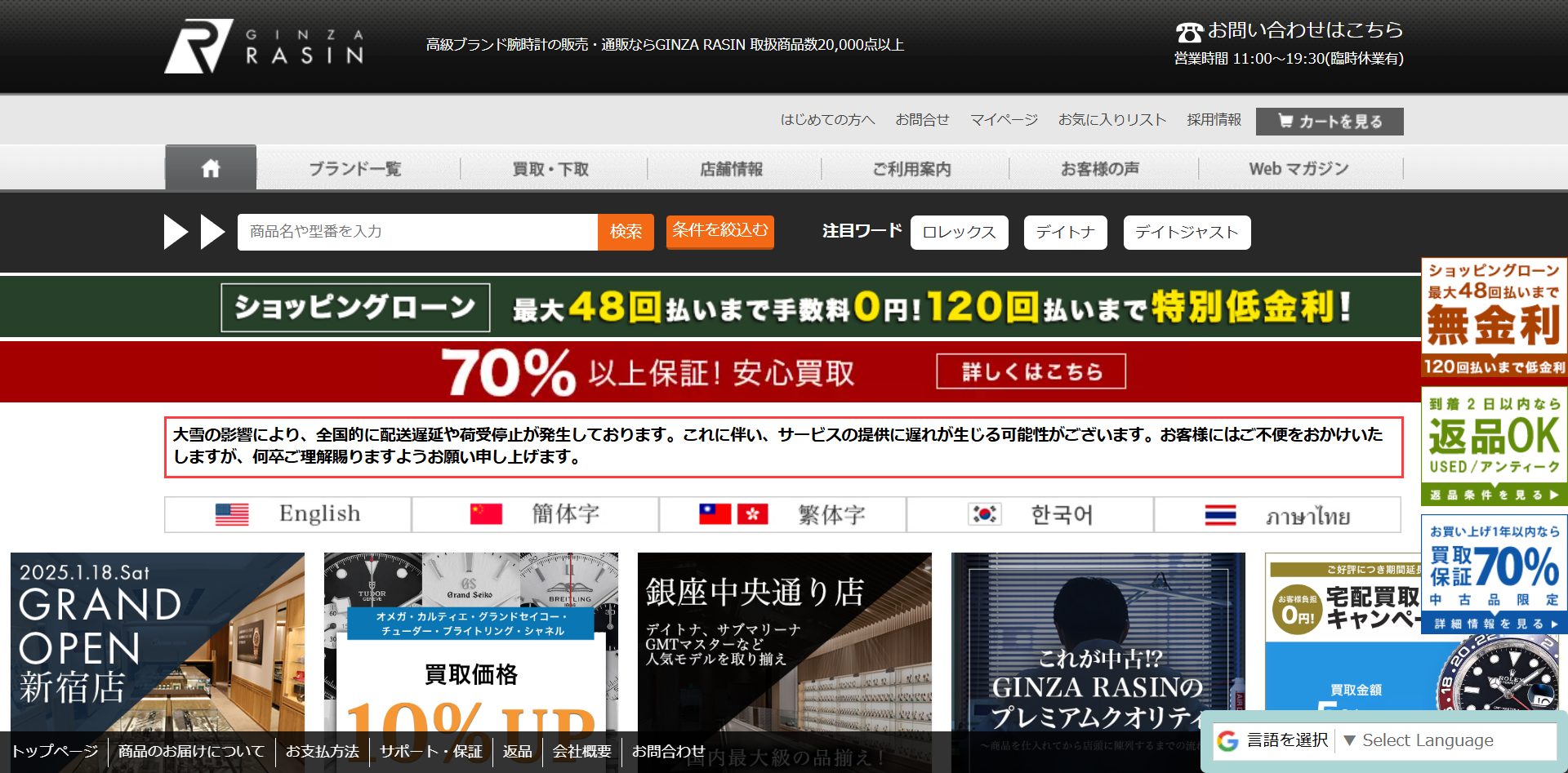Click the GINZA RASIN logo
Image resolution: width=1568 pixels, height=773 pixels.
pyautogui.click(x=264, y=46)
